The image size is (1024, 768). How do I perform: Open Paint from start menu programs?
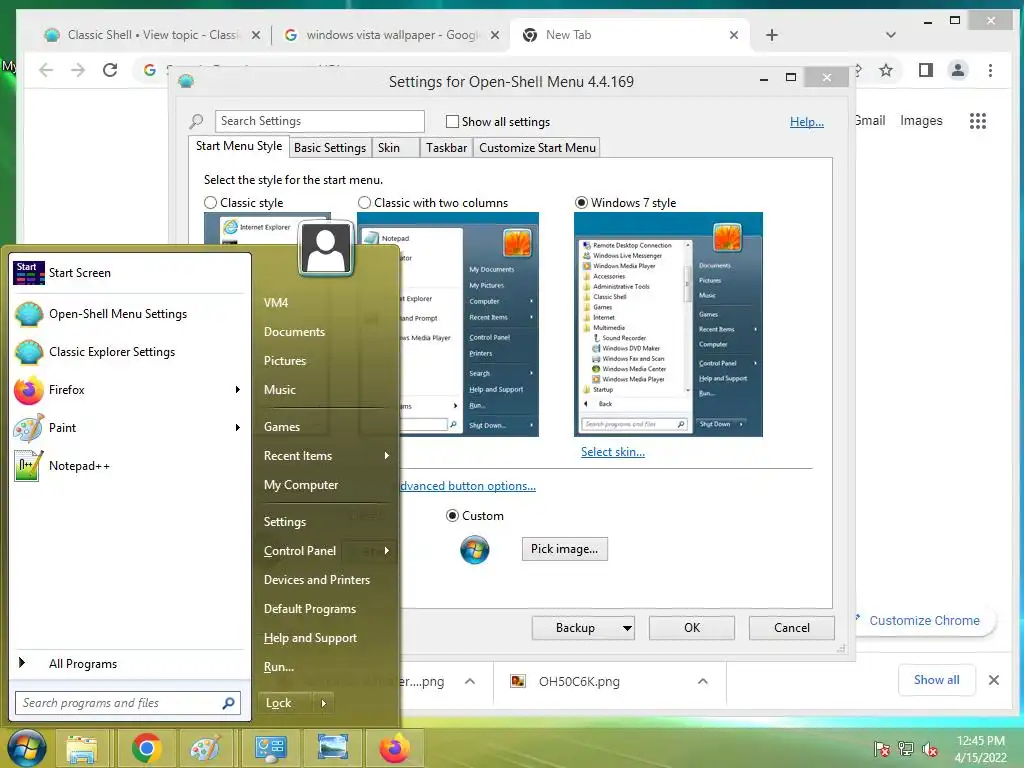tap(130, 428)
